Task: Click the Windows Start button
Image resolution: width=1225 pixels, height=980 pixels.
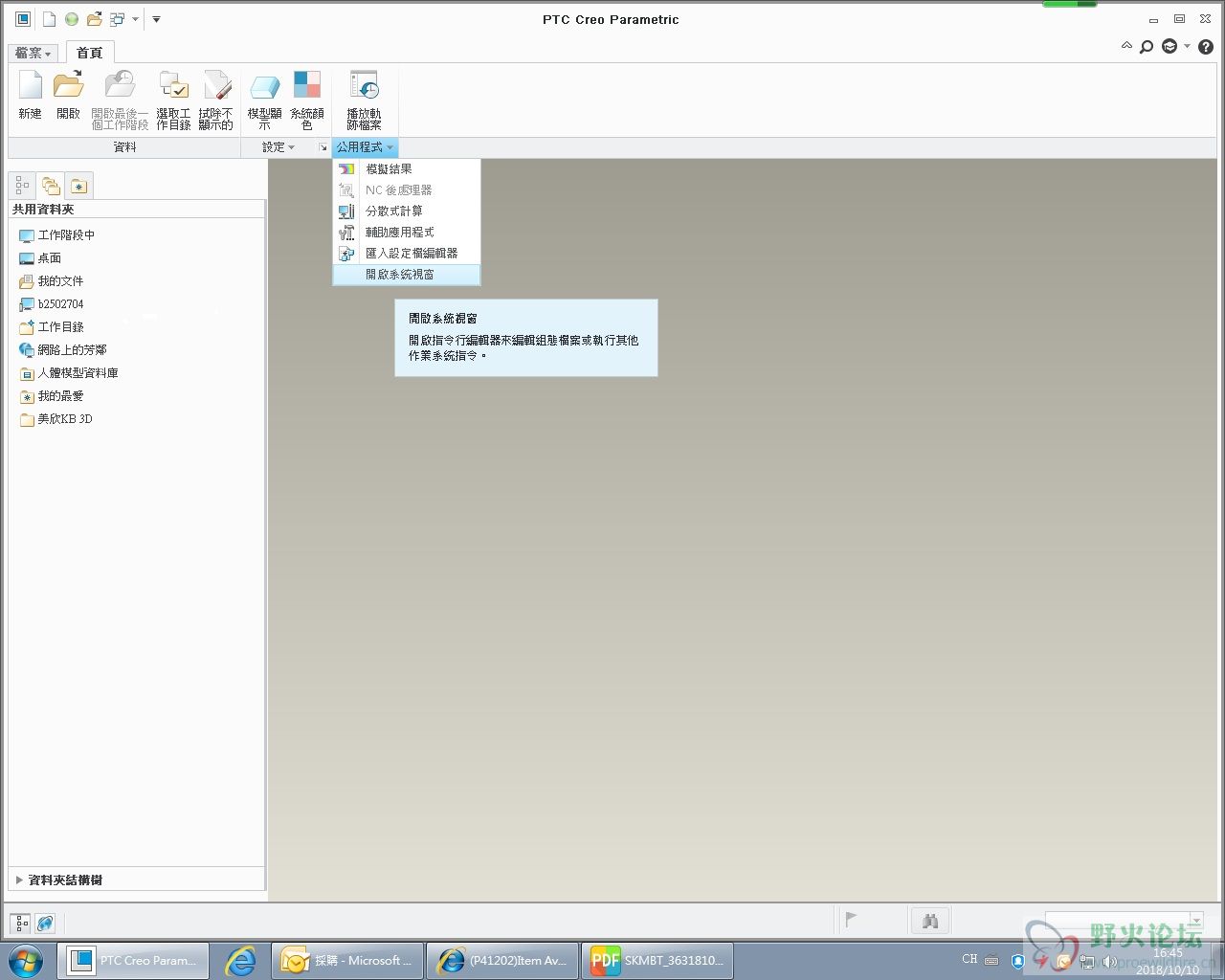Action: click(x=26, y=960)
